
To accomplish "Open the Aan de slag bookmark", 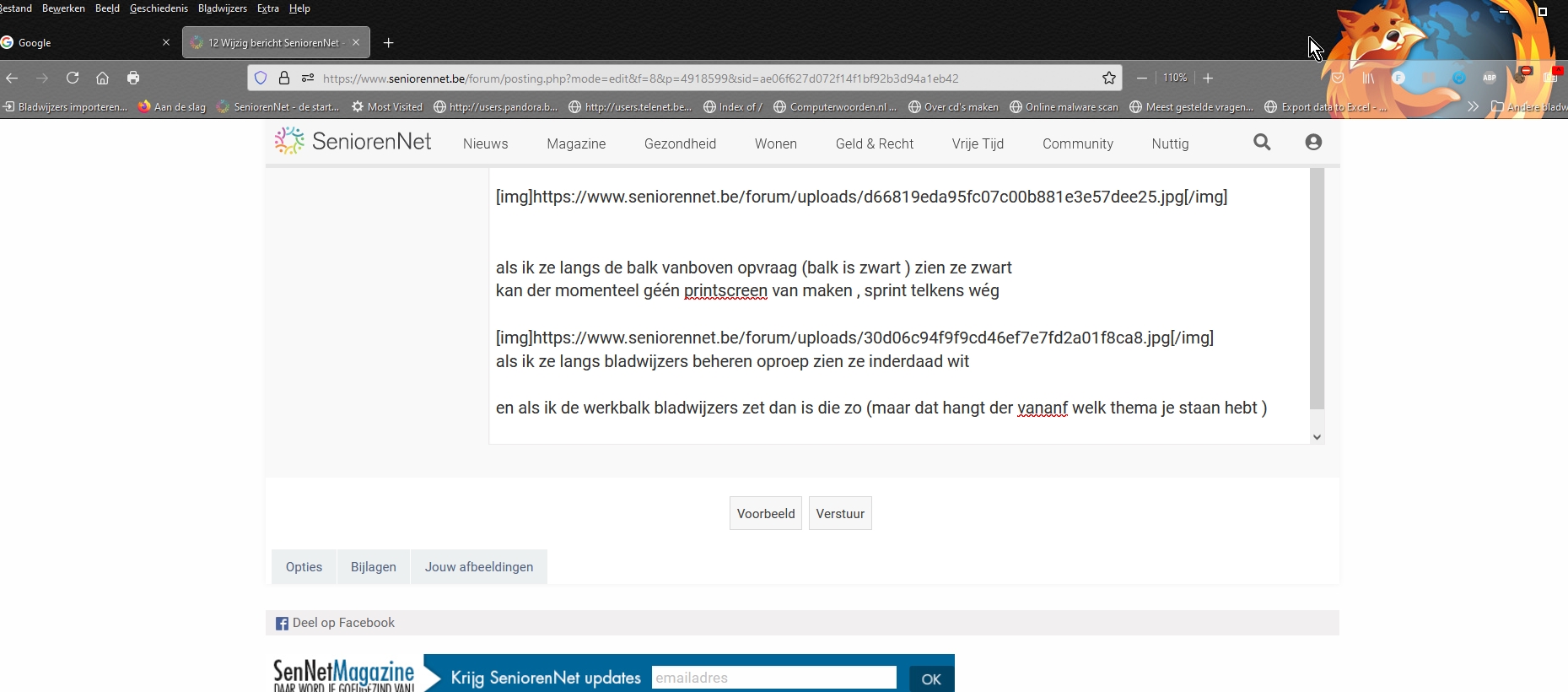I will (x=172, y=107).
